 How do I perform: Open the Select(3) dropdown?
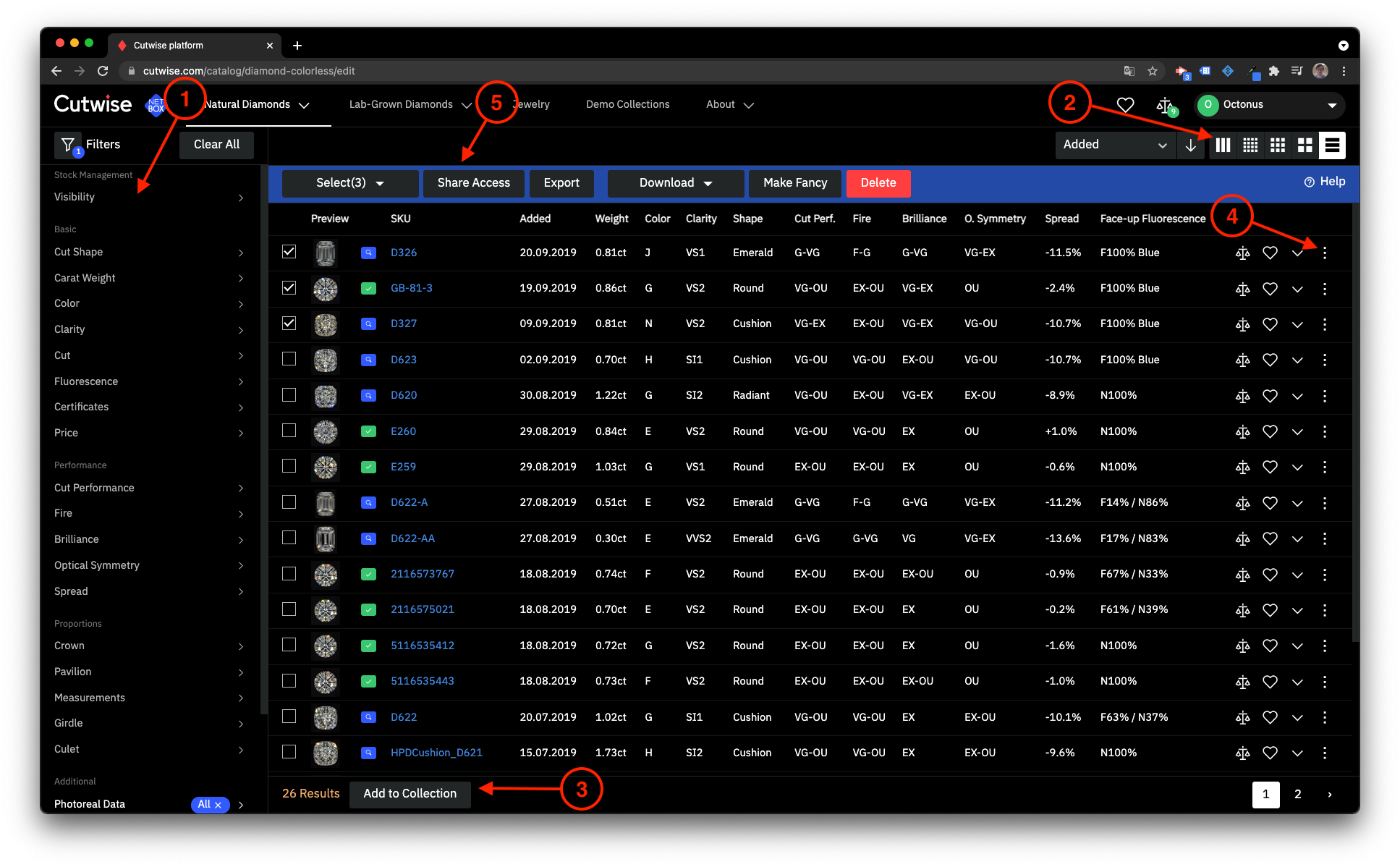[350, 183]
